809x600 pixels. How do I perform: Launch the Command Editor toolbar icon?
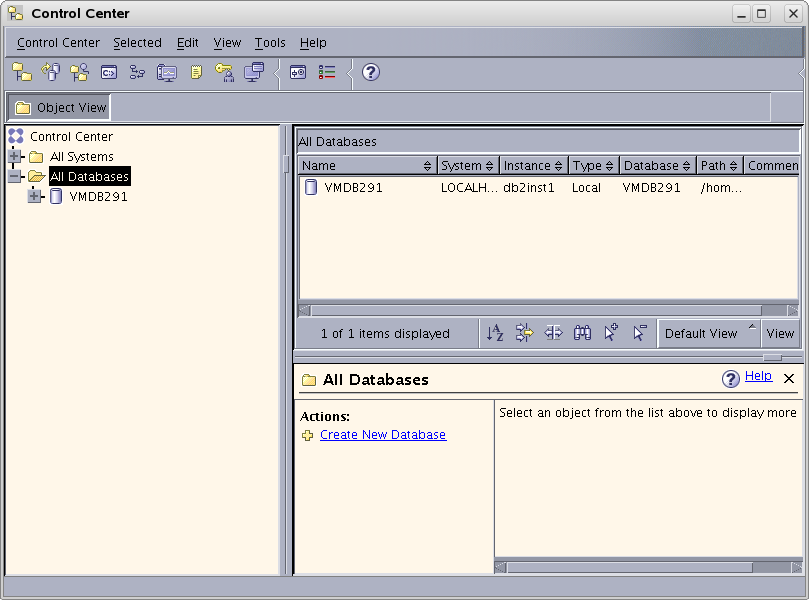(109, 73)
